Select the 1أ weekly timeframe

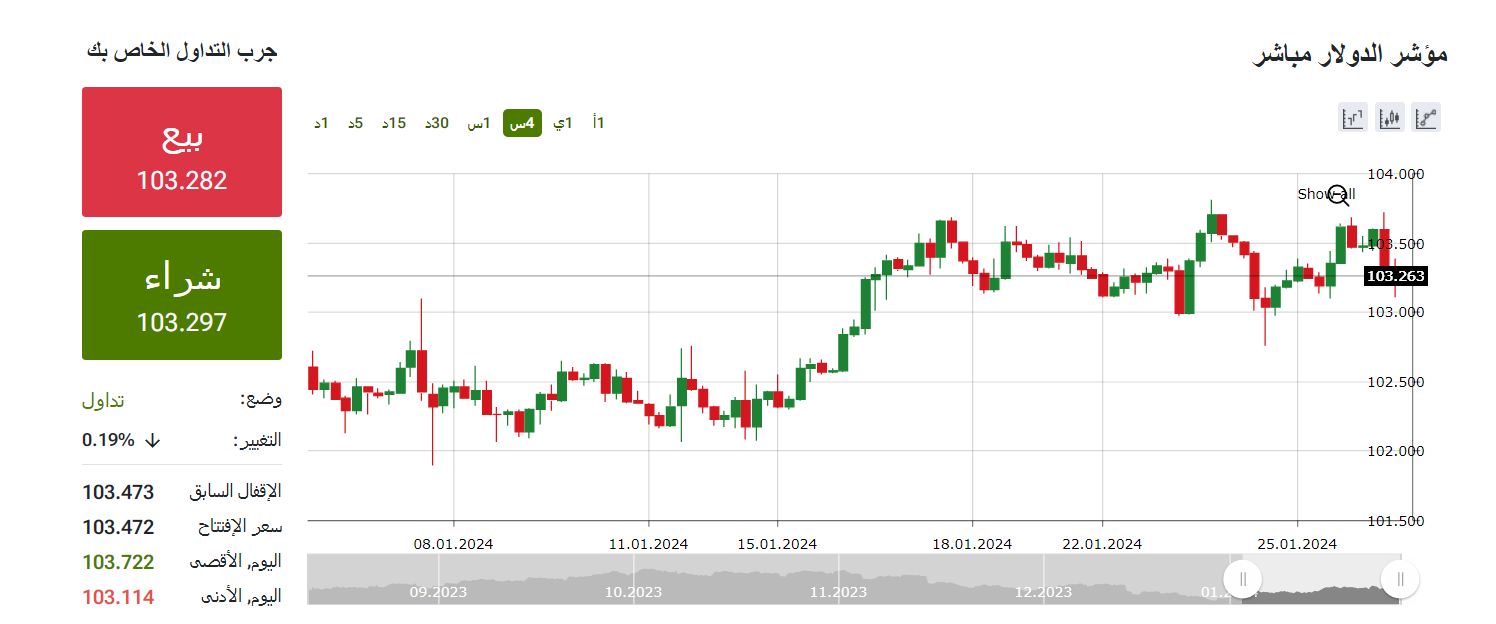click(598, 123)
